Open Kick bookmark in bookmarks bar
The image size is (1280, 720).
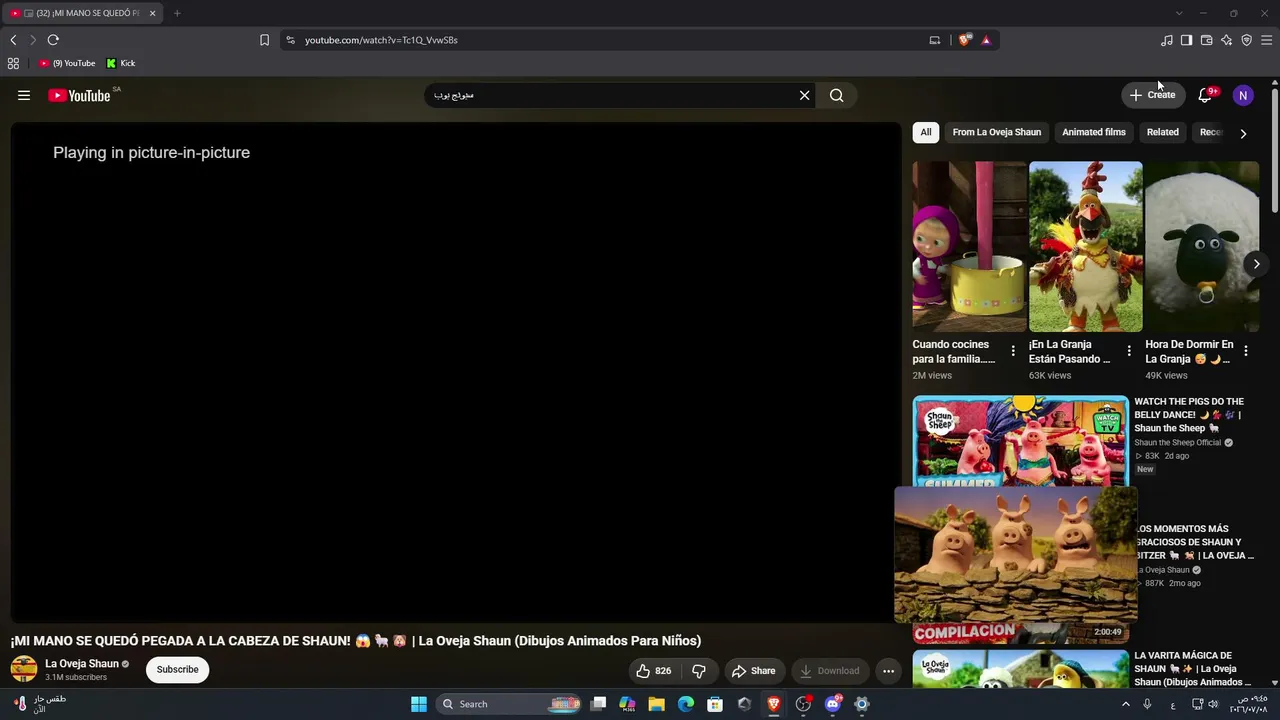pyautogui.click(x=121, y=63)
